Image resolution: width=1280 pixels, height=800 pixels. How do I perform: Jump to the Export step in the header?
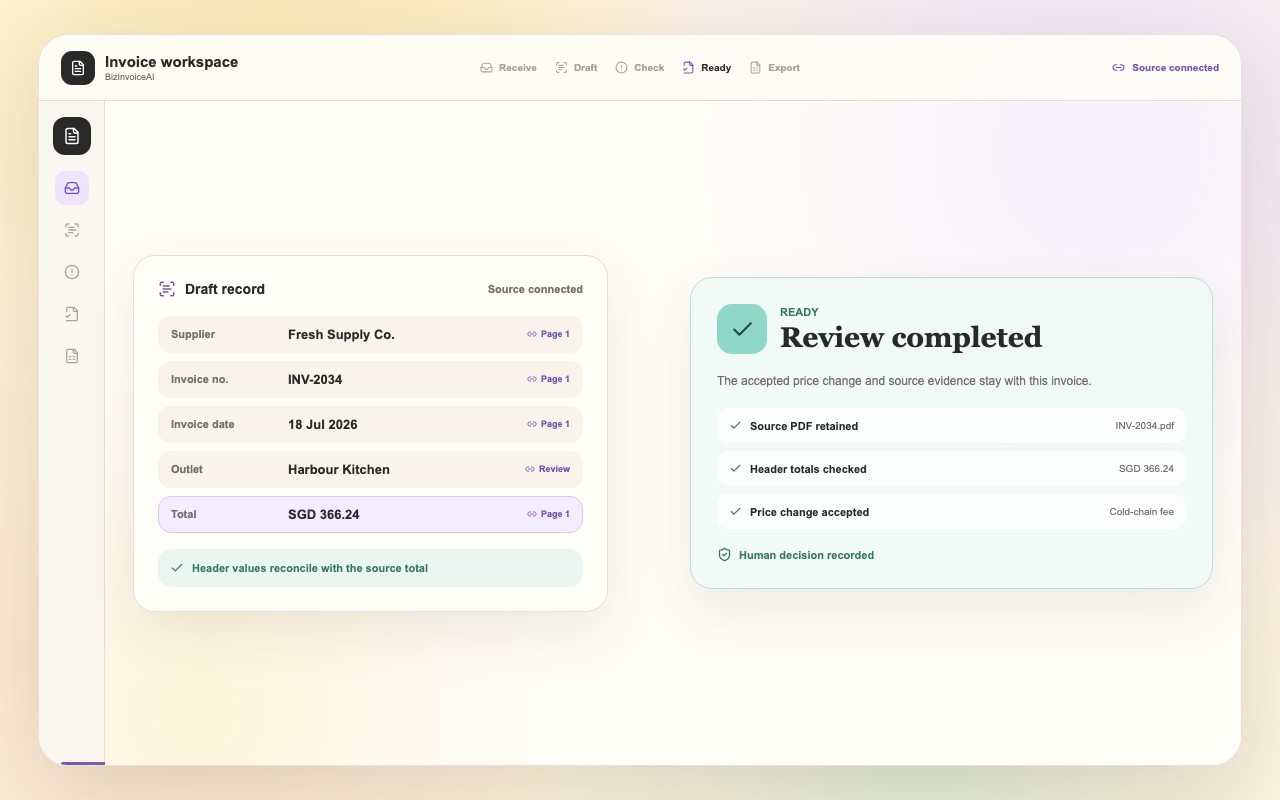pos(775,68)
